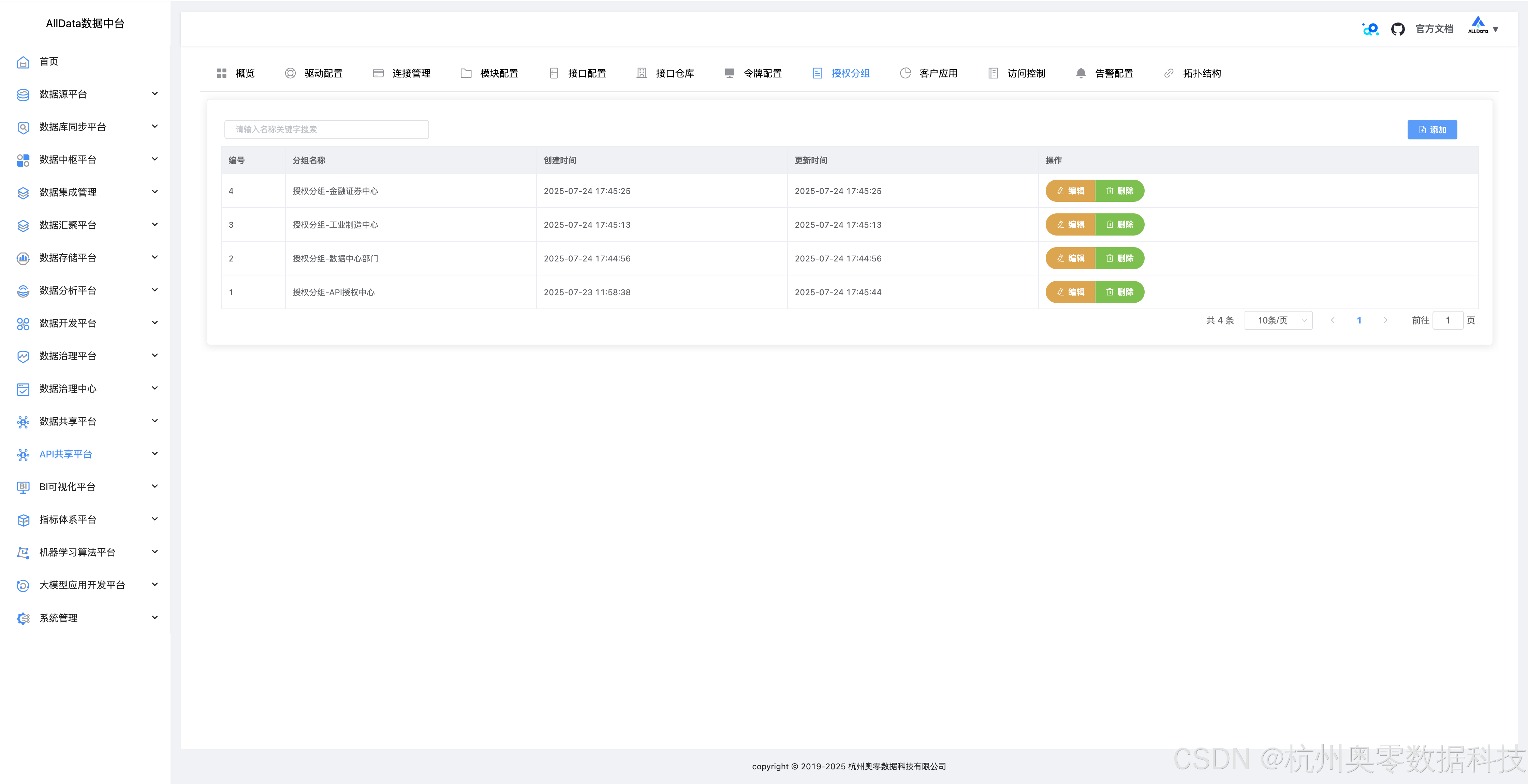Click the 系统管理 gear icon
This screenshot has height=784, width=1528.
[23, 618]
